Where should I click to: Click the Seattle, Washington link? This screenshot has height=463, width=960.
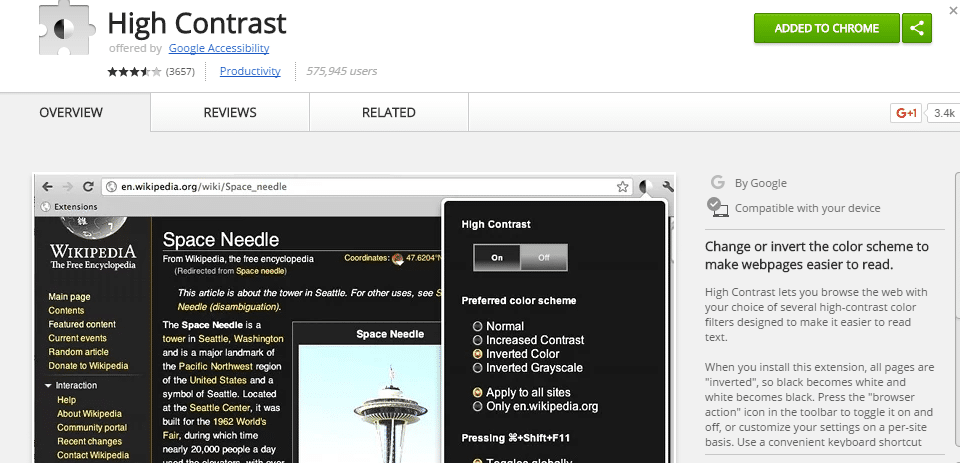[241, 339]
